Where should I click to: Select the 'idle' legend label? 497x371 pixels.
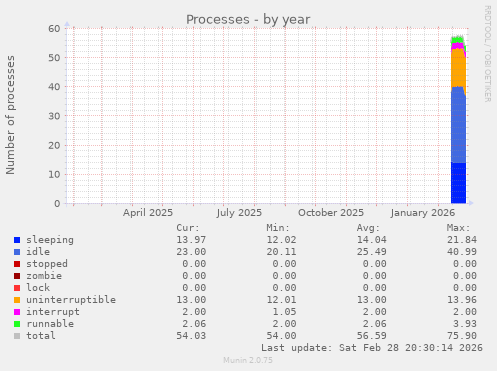click(38, 252)
